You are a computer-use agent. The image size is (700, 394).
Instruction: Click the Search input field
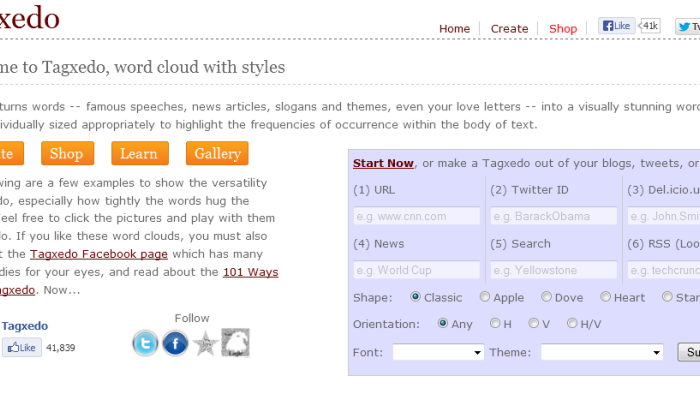[x=554, y=270]
